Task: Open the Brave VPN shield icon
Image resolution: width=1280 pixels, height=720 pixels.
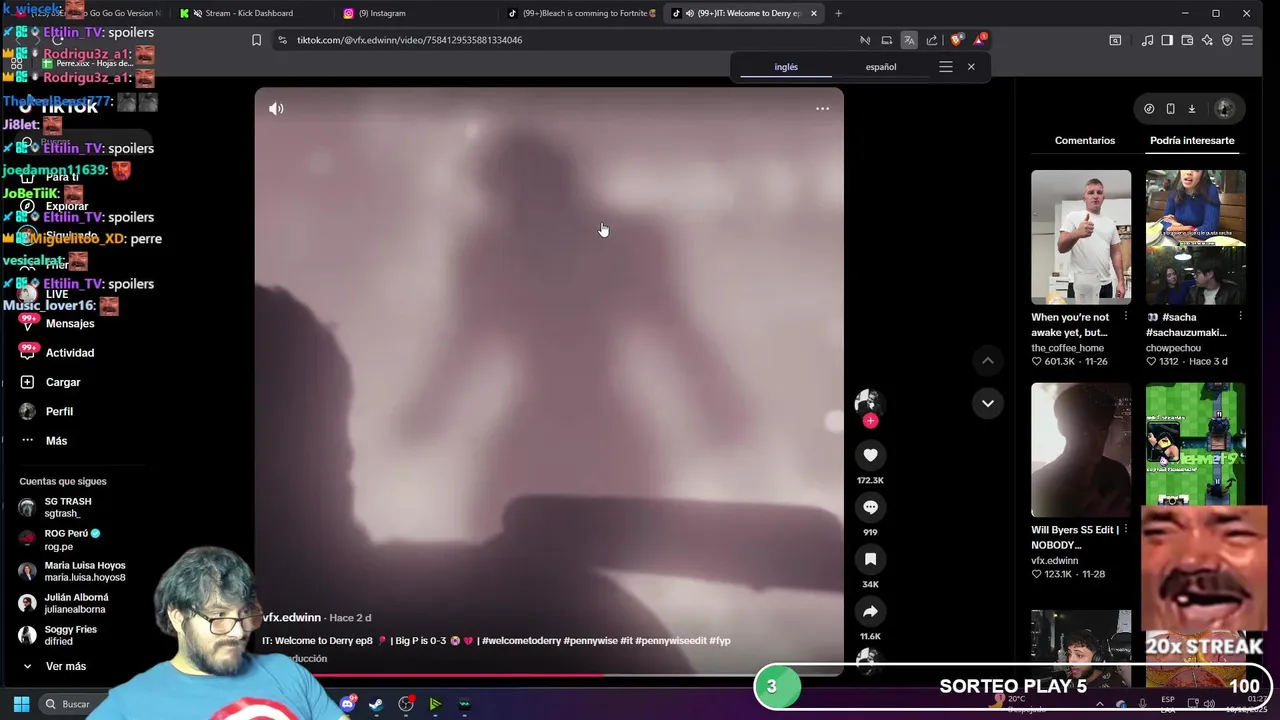Action: click(1227, 40)
